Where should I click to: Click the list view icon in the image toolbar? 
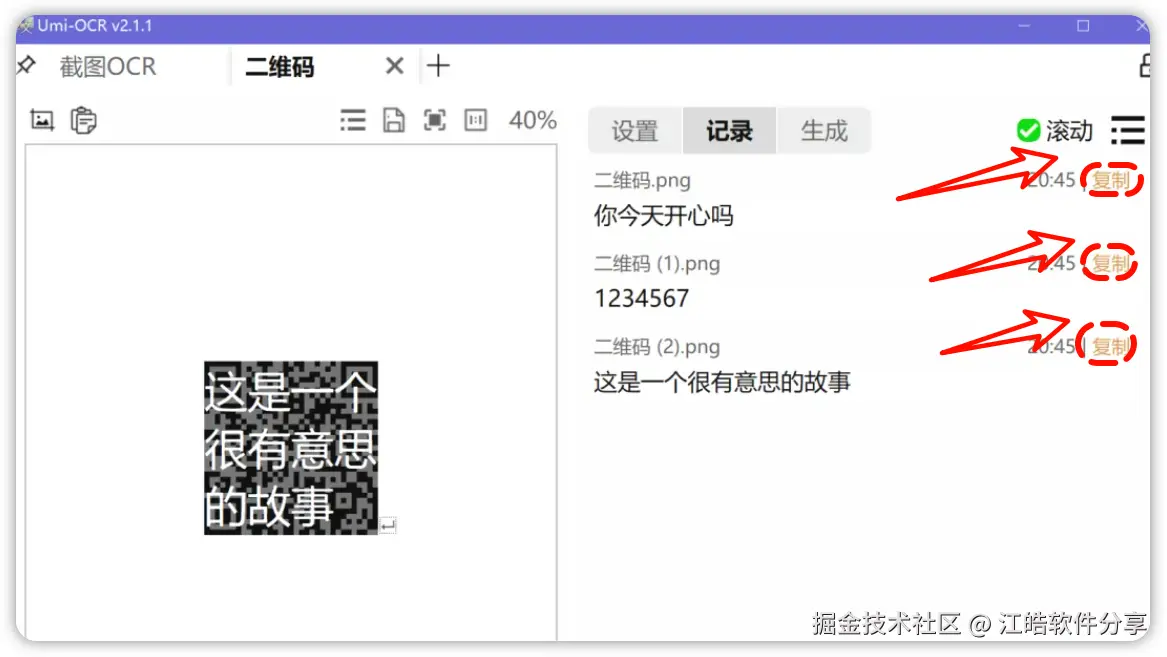click(353, 120)
